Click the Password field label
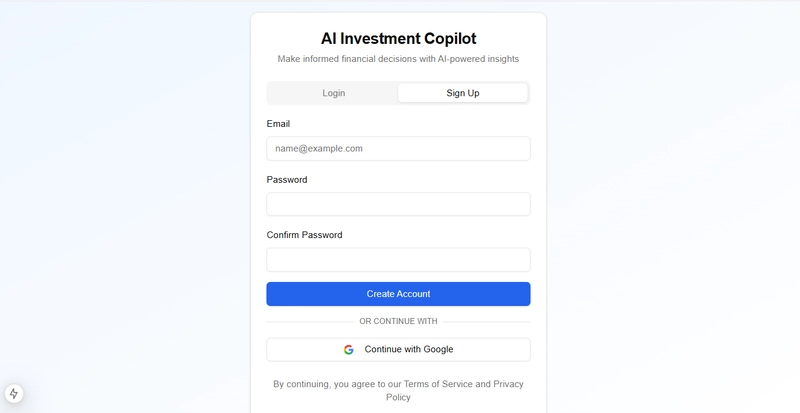Screen dimensions: 800x413 [287, 180]
